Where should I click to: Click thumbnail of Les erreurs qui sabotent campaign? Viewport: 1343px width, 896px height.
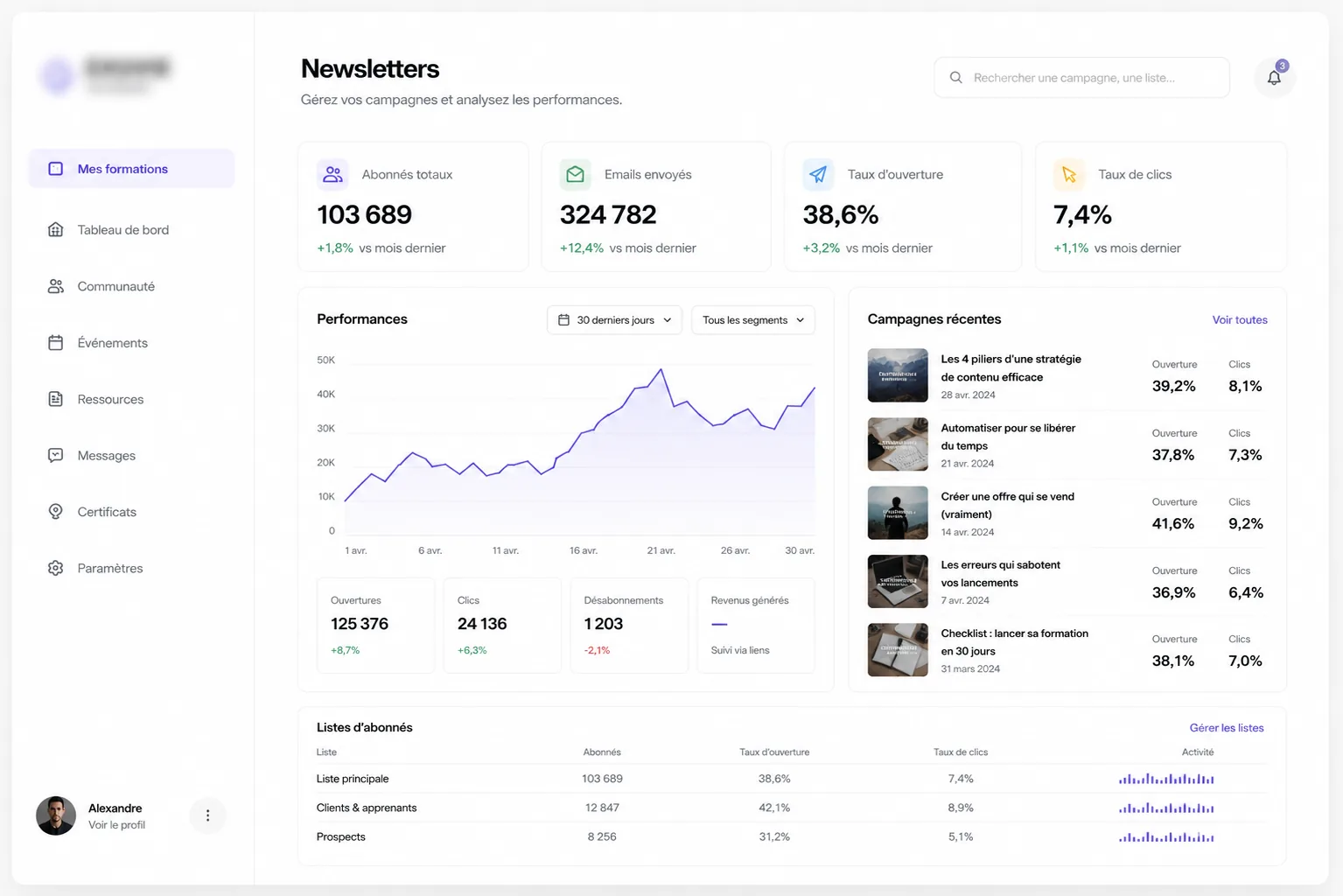click(898, 581)
